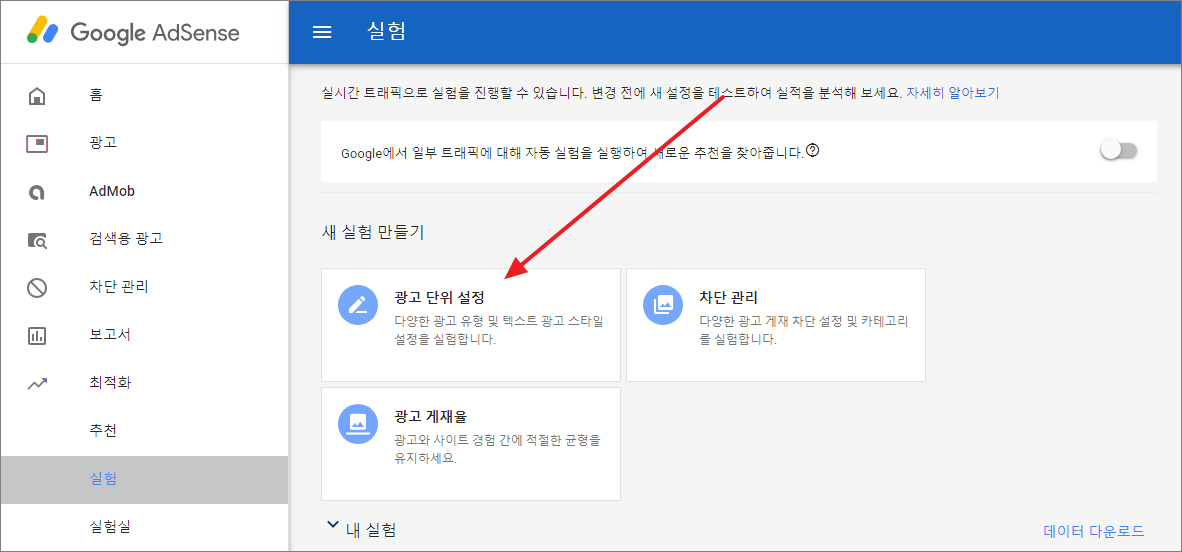The height and width of the screenshot is (552, 1182).
Task: Click the blocking circle icon beside 차단 관리
Action: (x=36, y=288)
